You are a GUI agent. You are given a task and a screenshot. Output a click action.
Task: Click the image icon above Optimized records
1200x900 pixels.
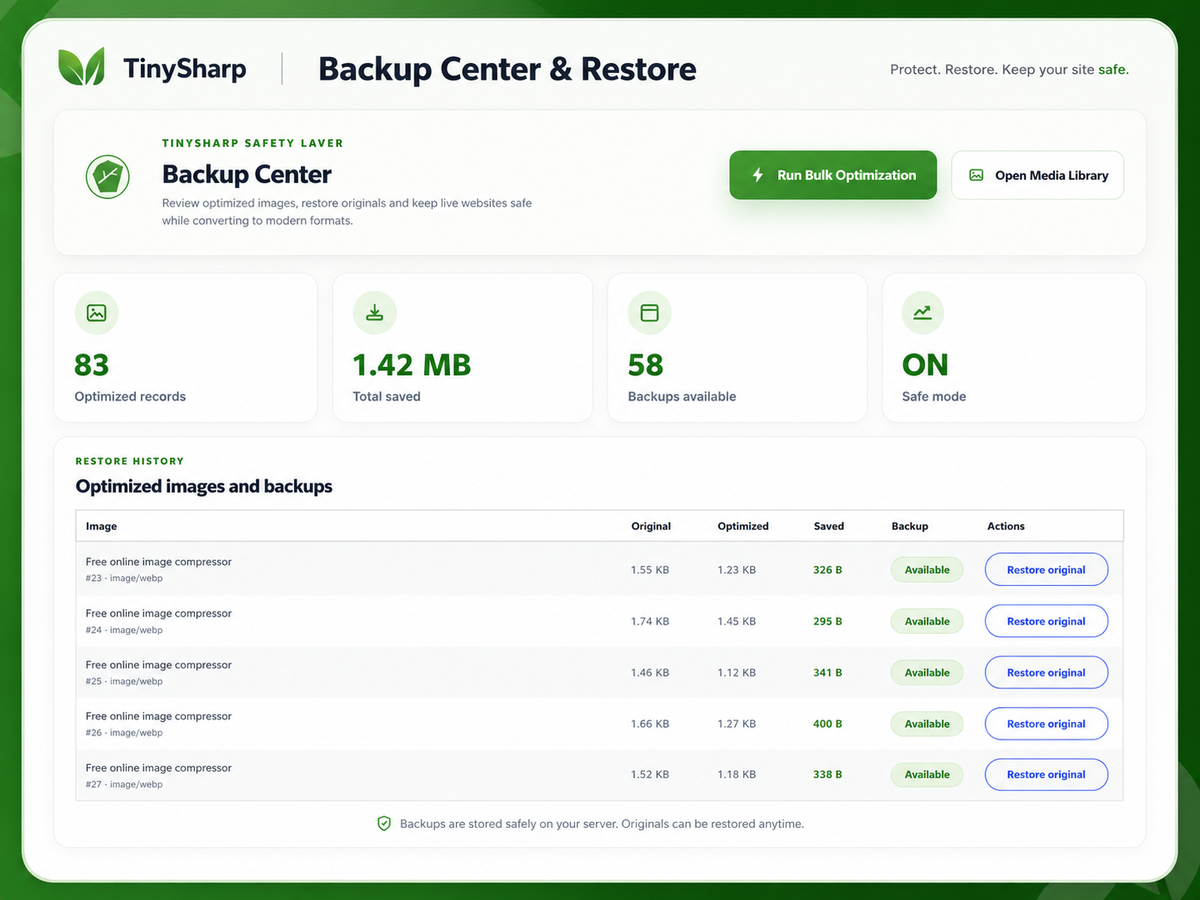pos(96,313)
